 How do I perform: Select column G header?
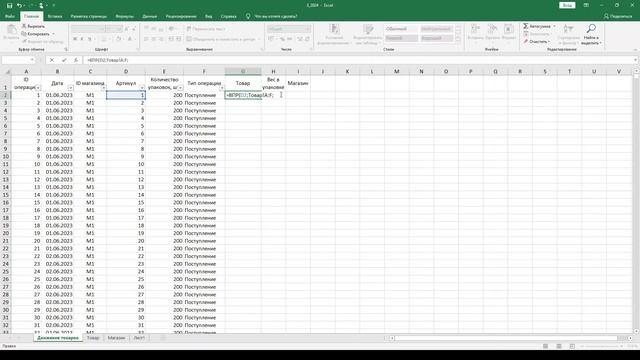pyautogui.click(x=243, y=71)
